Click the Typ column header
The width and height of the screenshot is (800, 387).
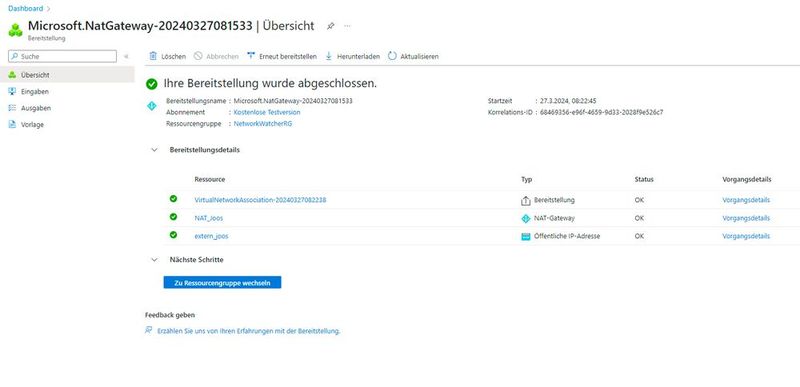[527, 179]
